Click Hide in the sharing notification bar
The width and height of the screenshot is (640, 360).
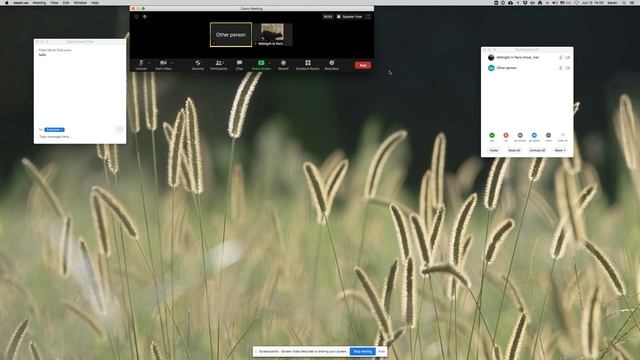point(381,351)
